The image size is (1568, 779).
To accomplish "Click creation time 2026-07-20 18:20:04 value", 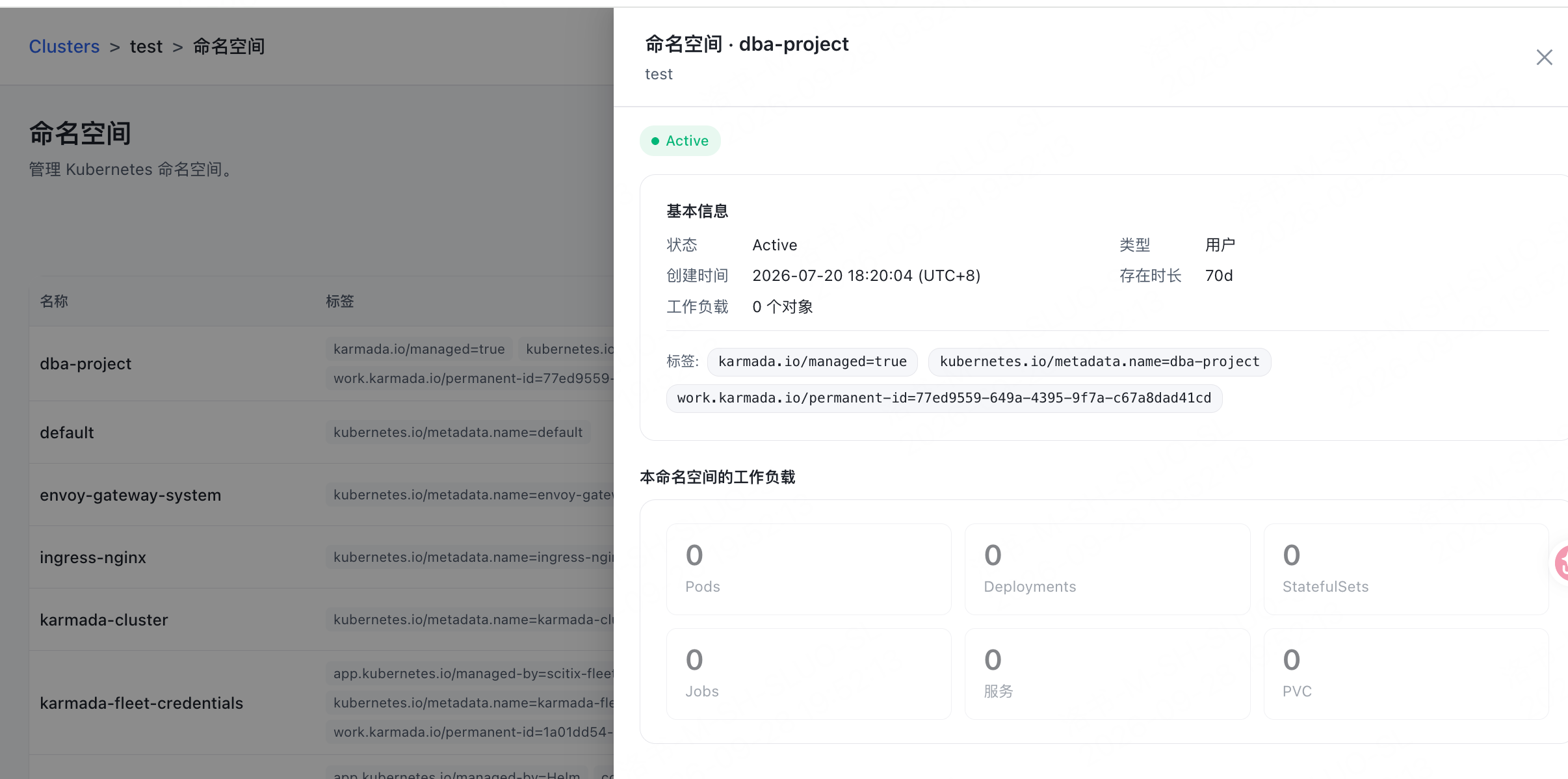I will [866, 276].
